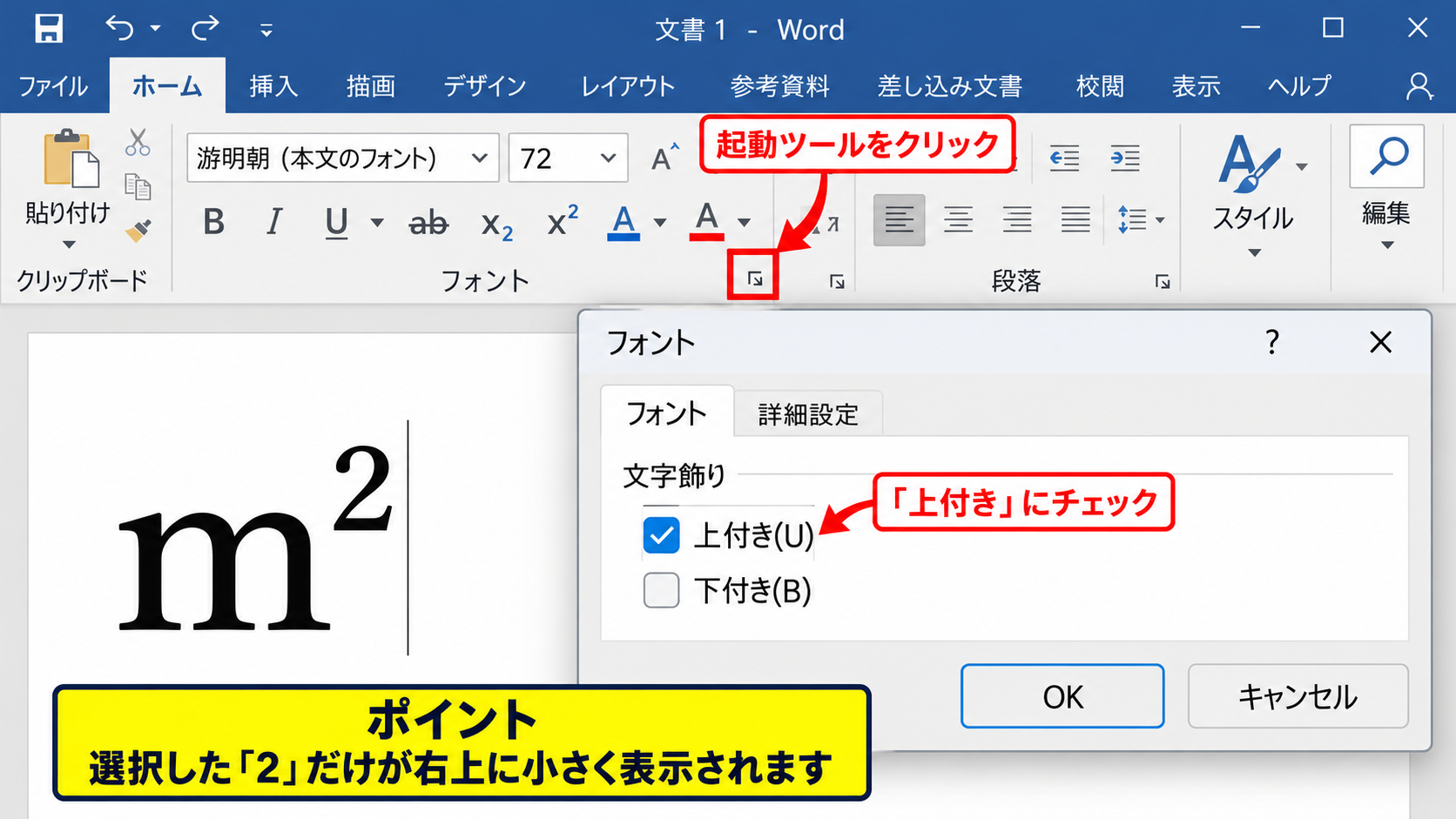Click the Copy icon
This screenshot has height=819, width=1456.
point(138,186)
